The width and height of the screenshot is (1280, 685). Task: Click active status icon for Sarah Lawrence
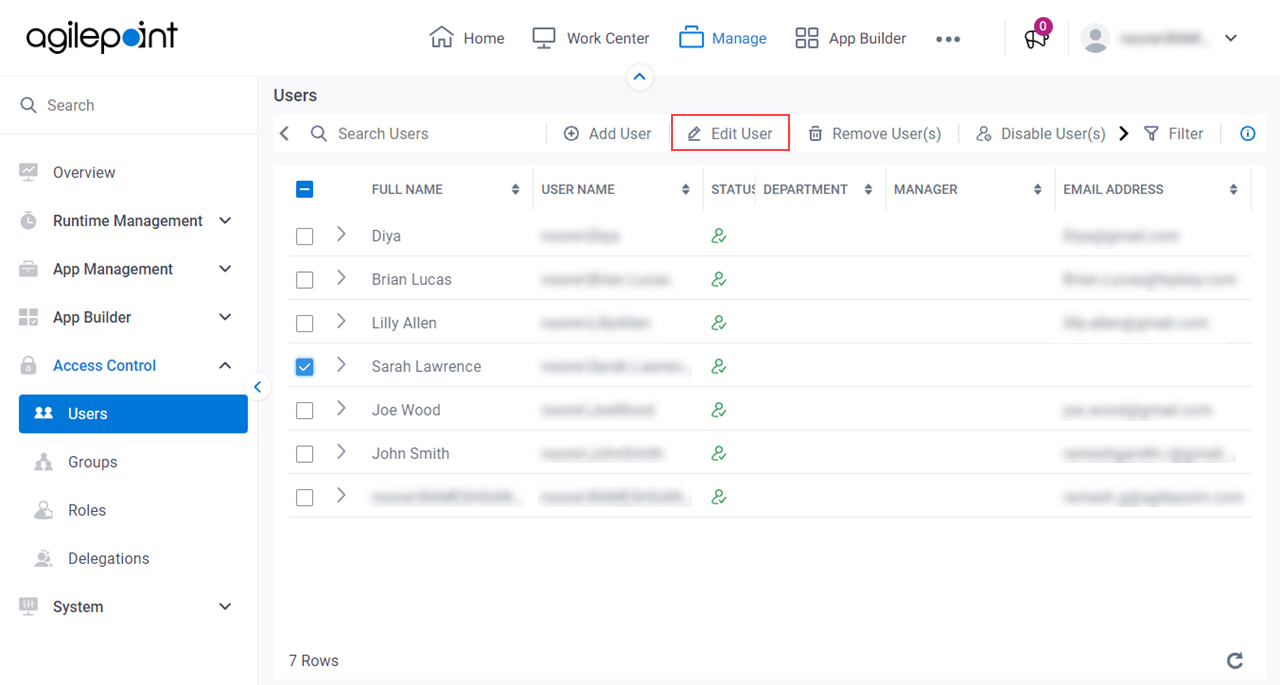click(718, 367)
